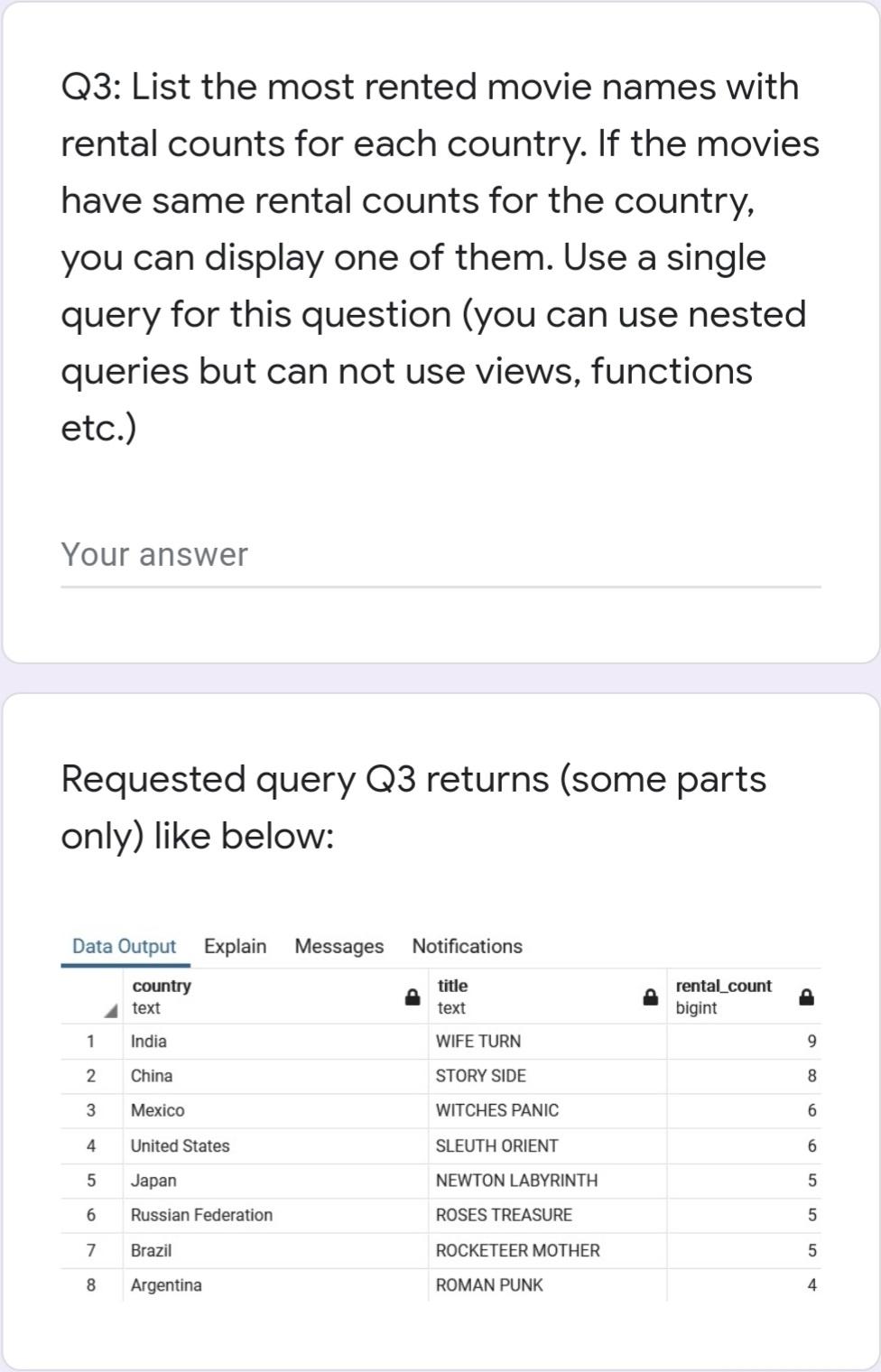Select the ROMAN PUNK cell

point(487,1285)
